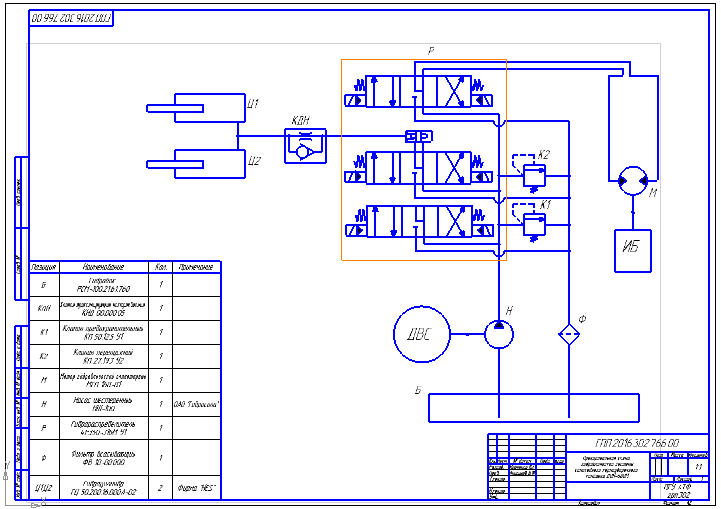The width and height of the screenshot is (721, 509).
Task: Select the "Наименование" table header cell
Action: (104, 267)
